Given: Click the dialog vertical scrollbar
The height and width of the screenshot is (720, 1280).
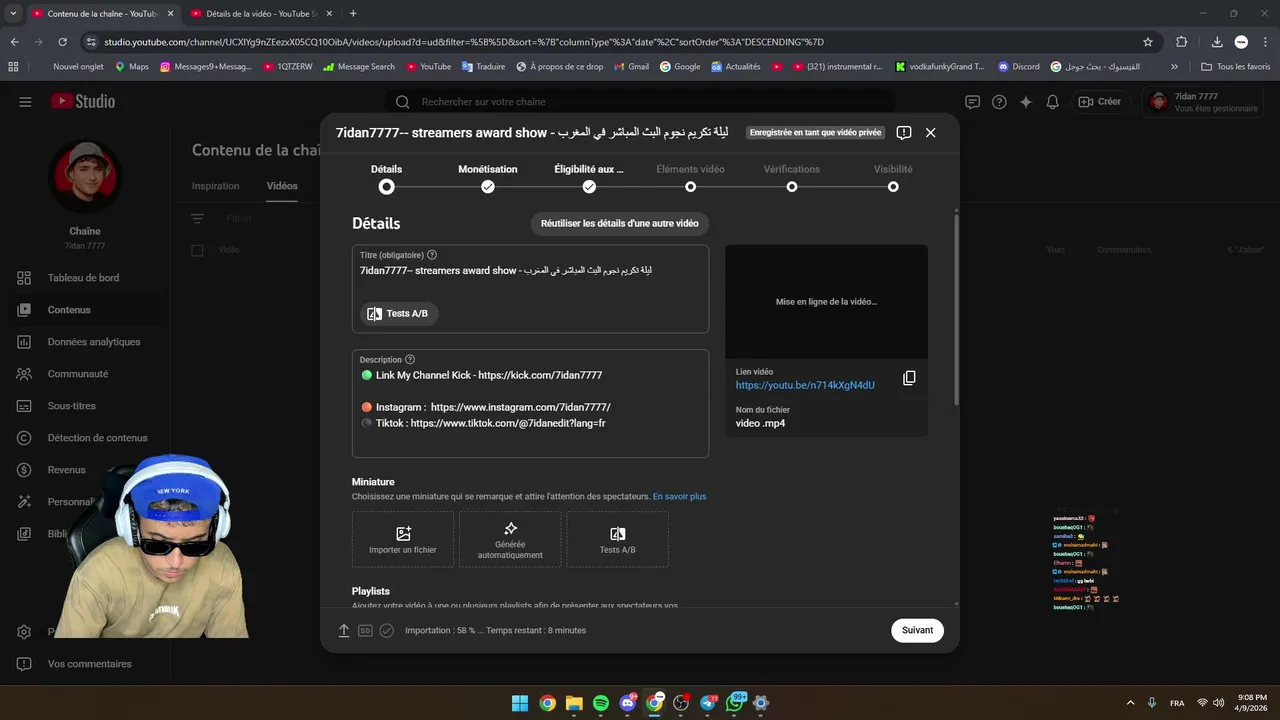Looking at the screenshot, I should [955, 308].
